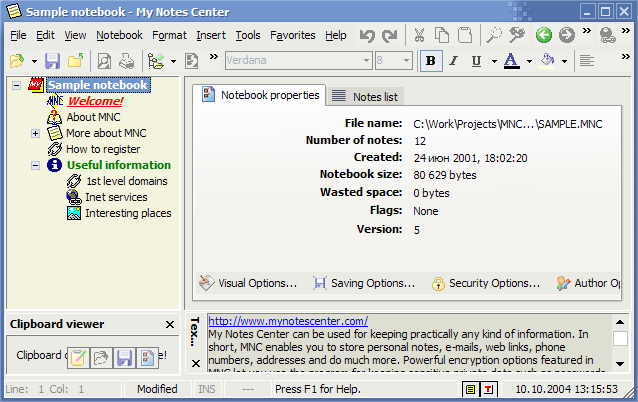Open the Notebook menu
Viewport: 638px width, 402px height.
coord(119,35)
